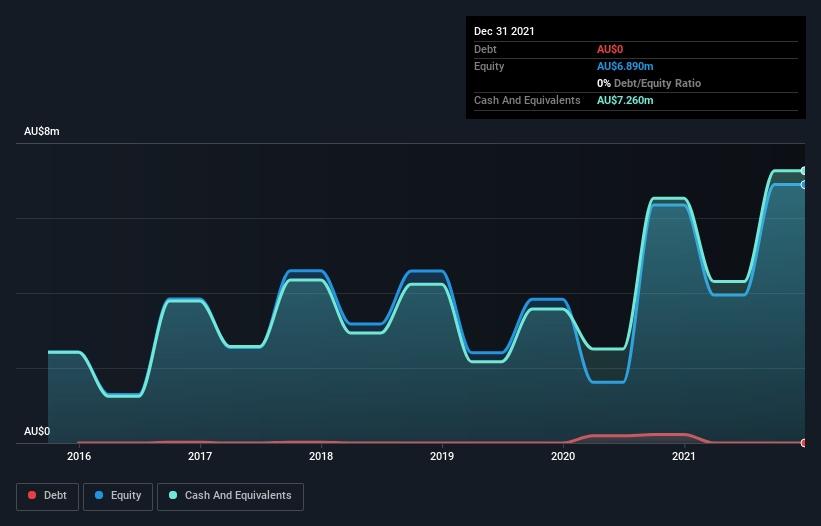Click the 2018 axis label
Image resolution: width=821 pixels, height=526 pixels.
tap(321, 456)
